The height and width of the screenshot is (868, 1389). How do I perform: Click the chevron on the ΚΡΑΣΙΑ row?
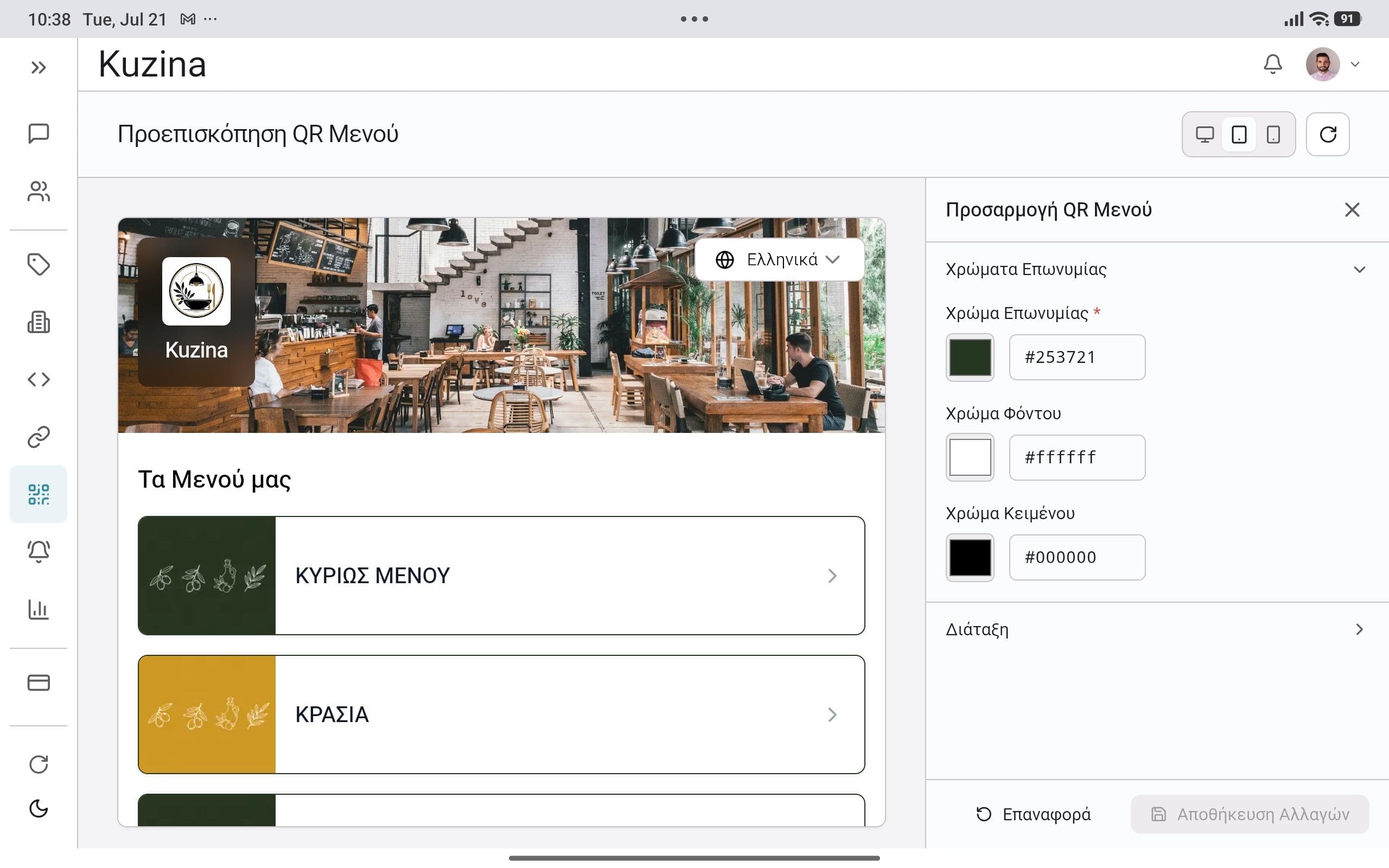pyautogui.click(x=832, y=714)
